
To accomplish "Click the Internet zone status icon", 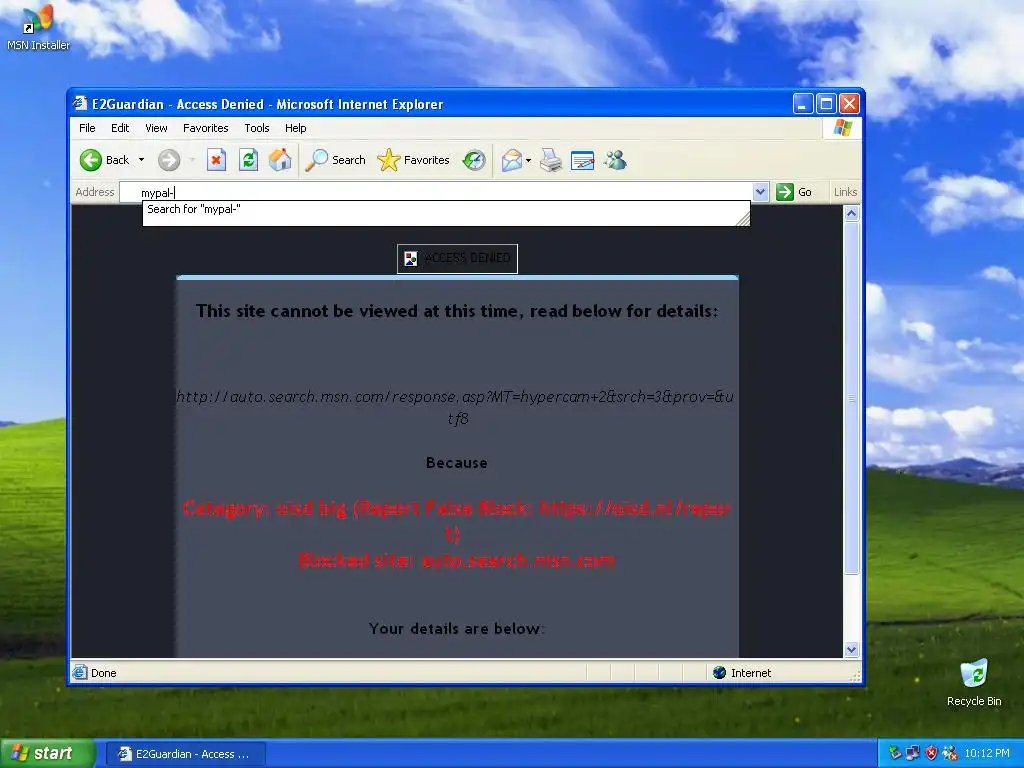I will click(719, 673).
